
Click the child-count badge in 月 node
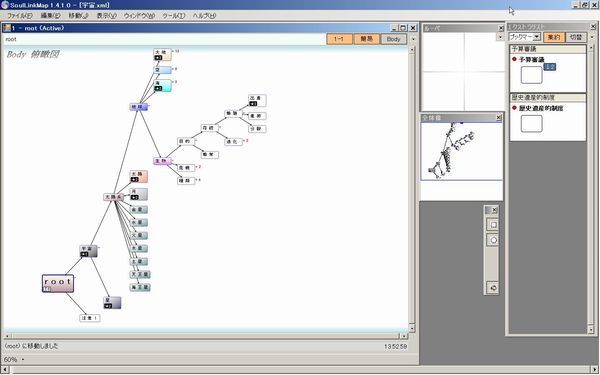click(135, 197)
